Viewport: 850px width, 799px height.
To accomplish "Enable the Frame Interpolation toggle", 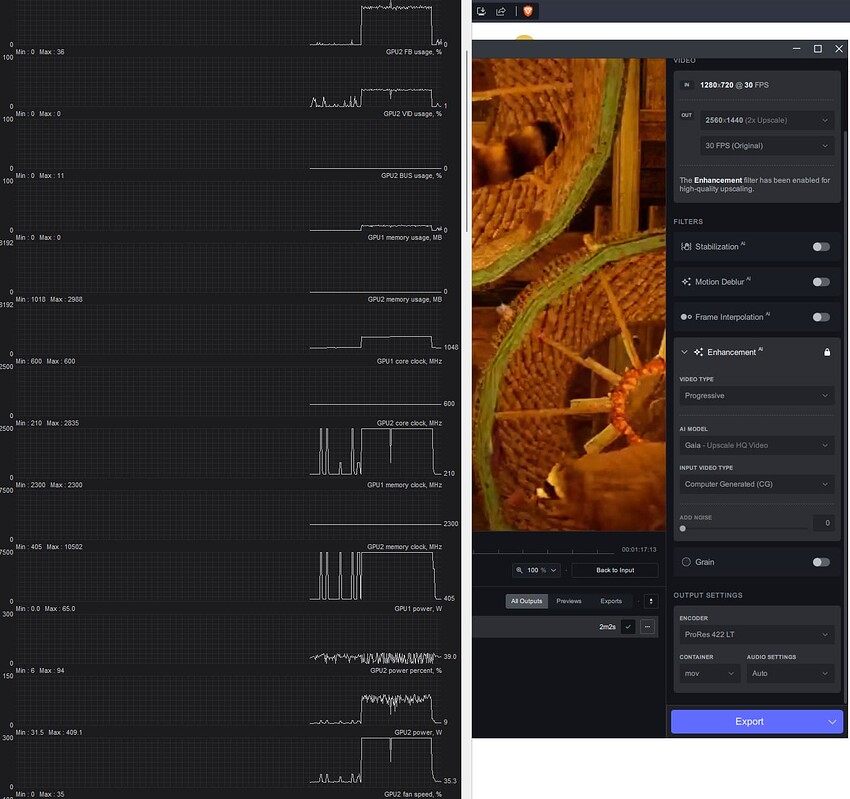I will click(x=820, y=316).
